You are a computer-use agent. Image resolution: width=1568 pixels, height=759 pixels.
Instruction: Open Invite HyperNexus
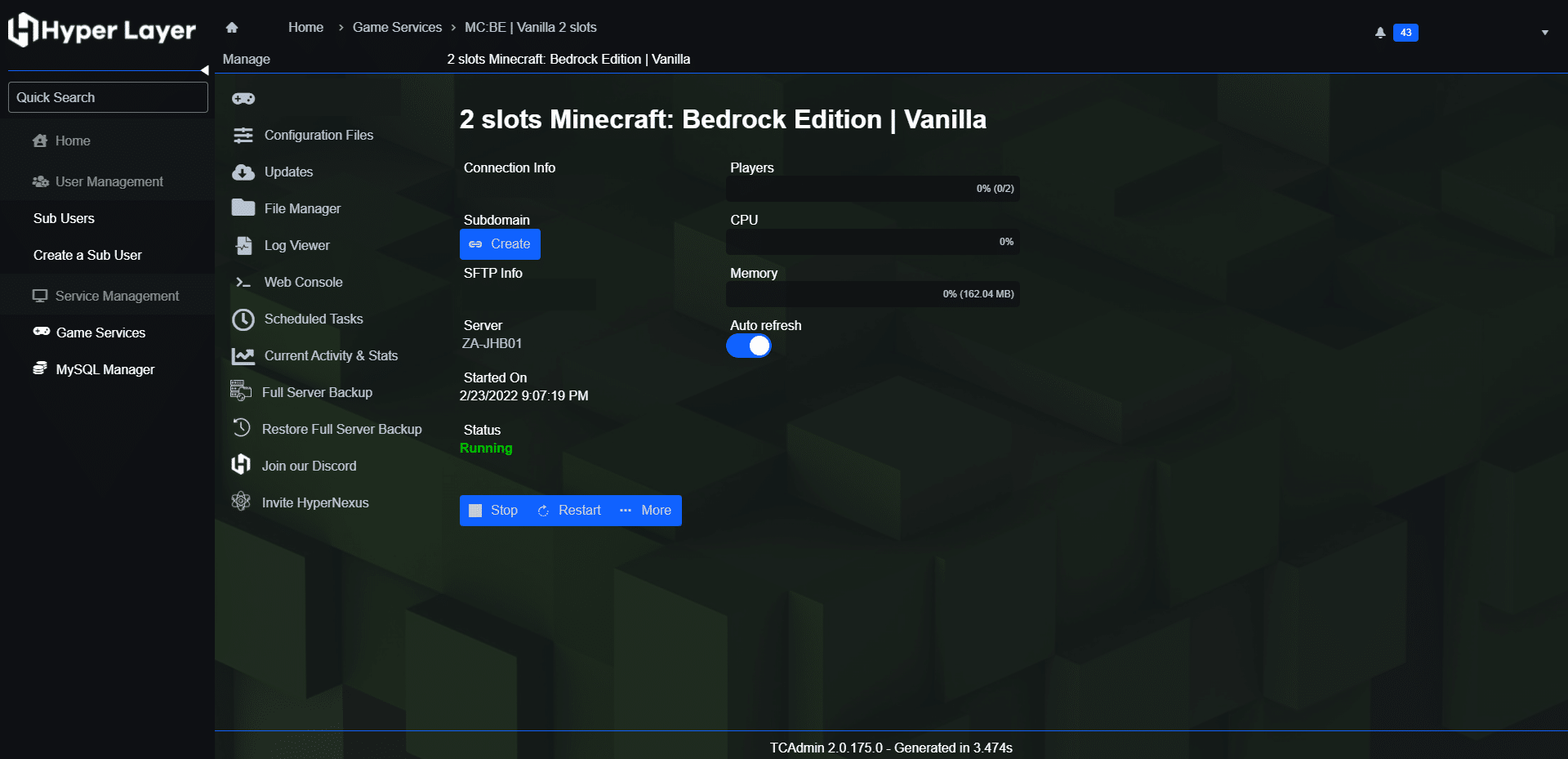pos(315,503)
